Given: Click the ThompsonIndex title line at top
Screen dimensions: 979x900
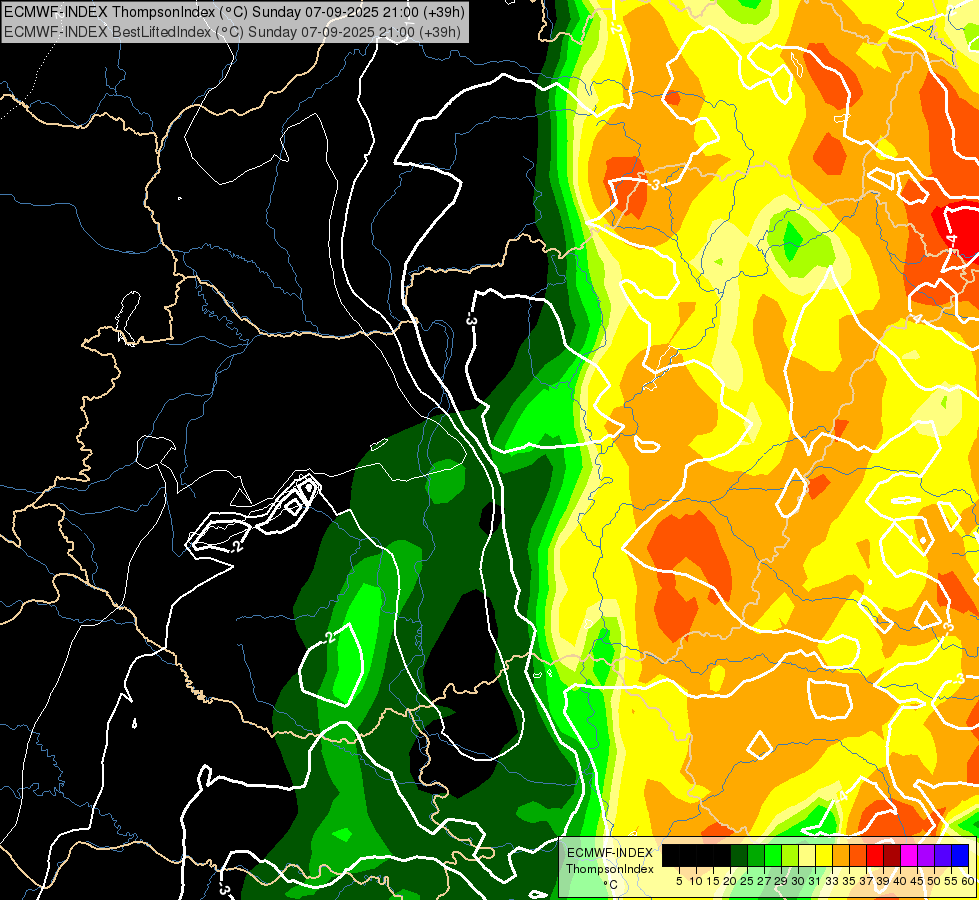Looking at the screenshot, I should tap(232, 11).
